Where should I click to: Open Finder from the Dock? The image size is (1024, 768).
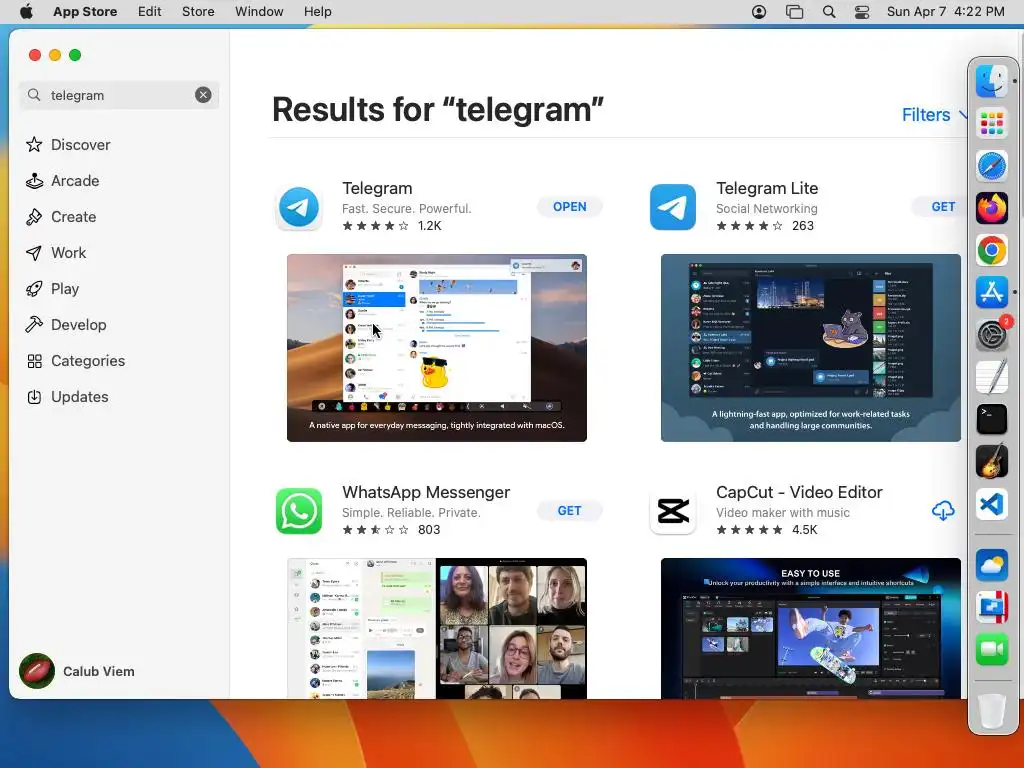[991, 81]
